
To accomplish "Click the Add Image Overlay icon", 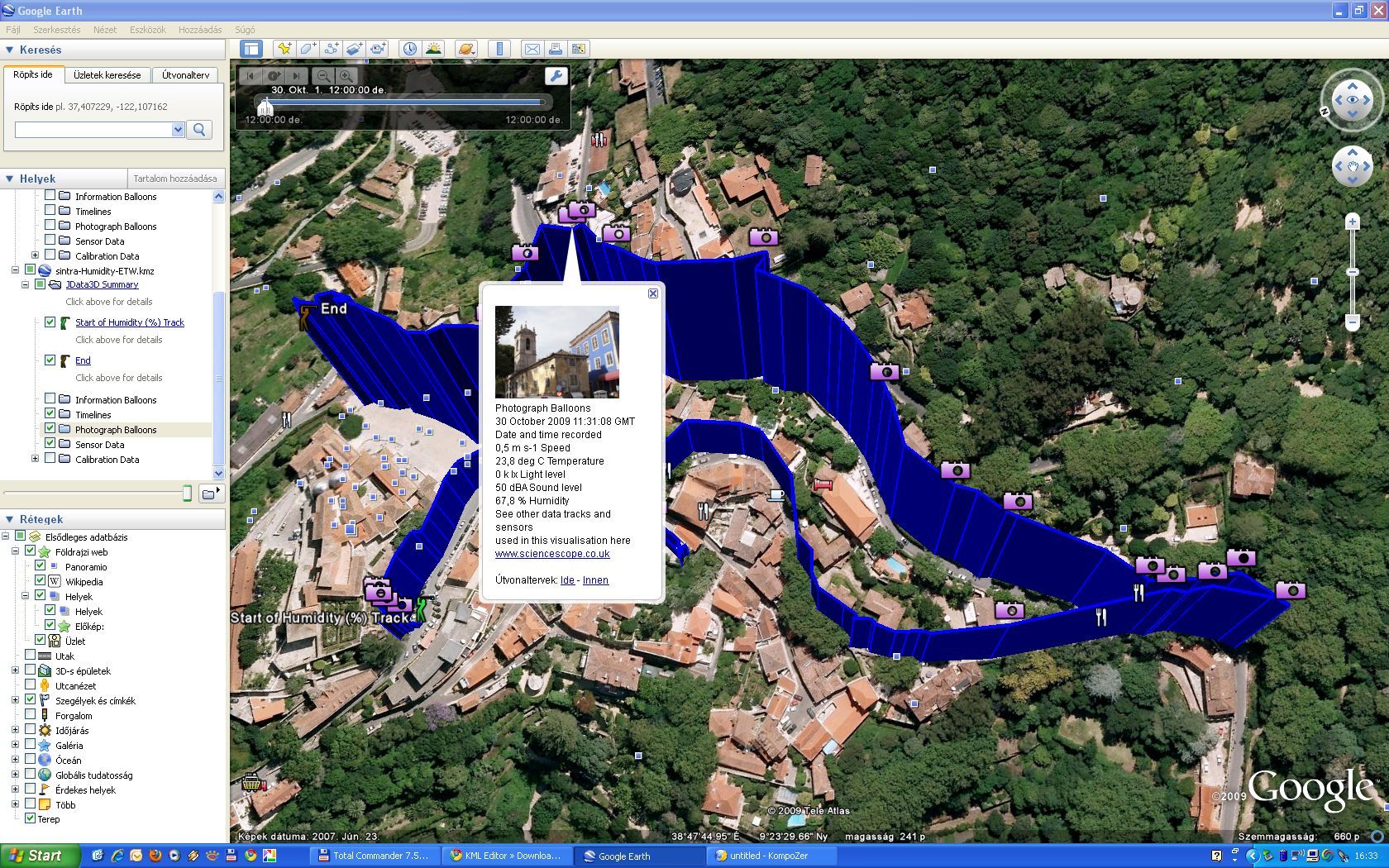I will click(x=355, y=49).
